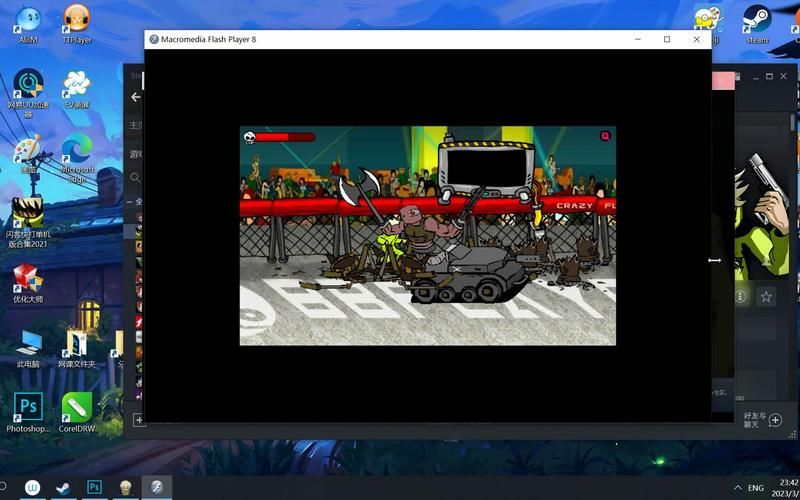Maximize the Macromedia Flash Player window
800x500 pixels.
pos(667,39)
